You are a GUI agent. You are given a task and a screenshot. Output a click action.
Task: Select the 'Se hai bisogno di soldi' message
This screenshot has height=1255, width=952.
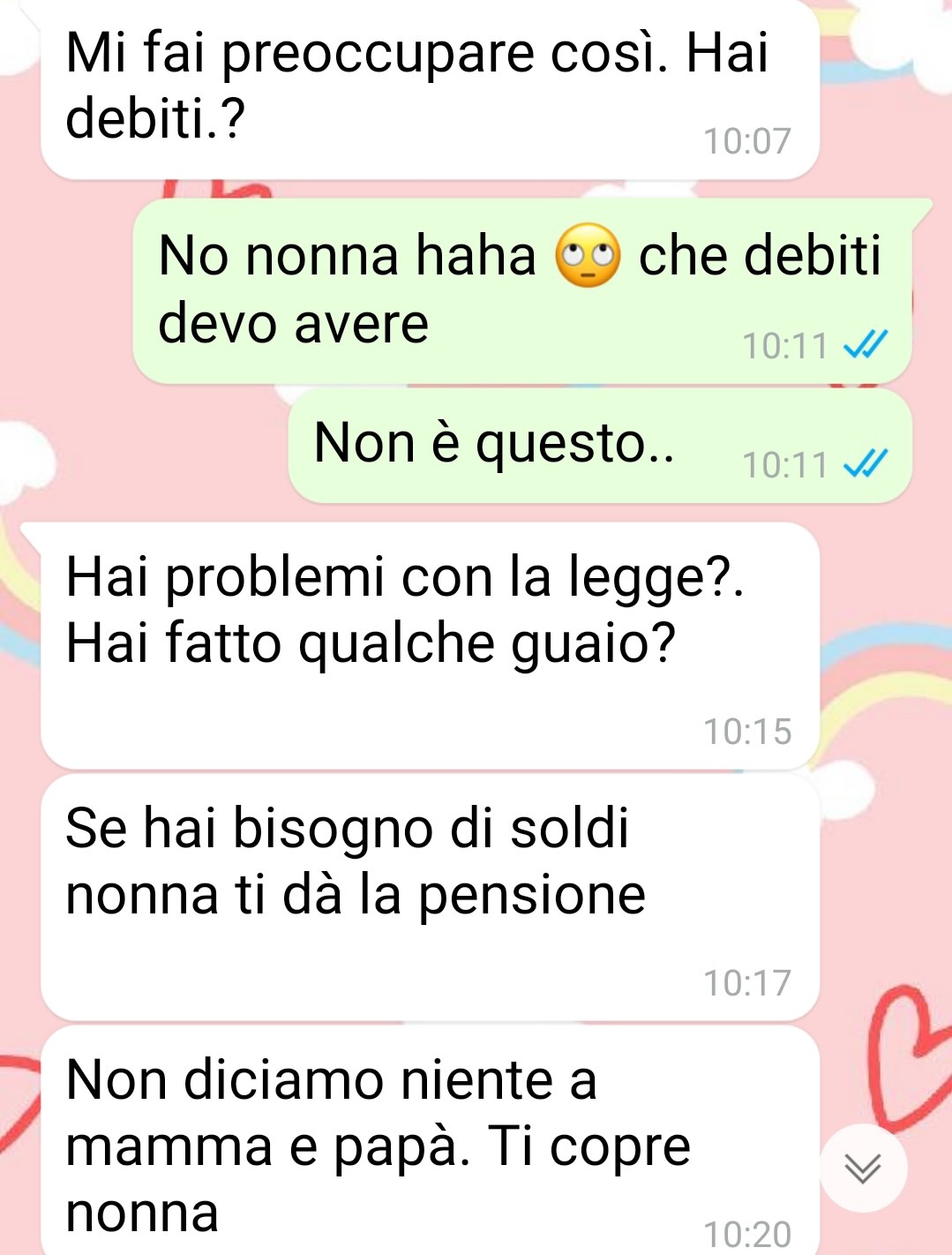[x=431, y=898]
